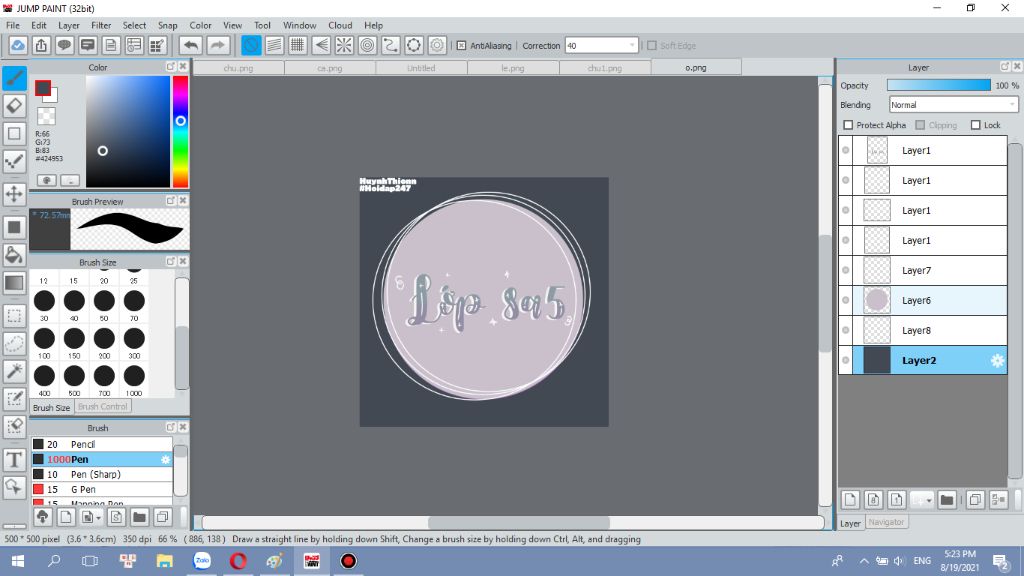
Task: Select the Pen (Sharp) brush
Action: click(x=102, y=474)
